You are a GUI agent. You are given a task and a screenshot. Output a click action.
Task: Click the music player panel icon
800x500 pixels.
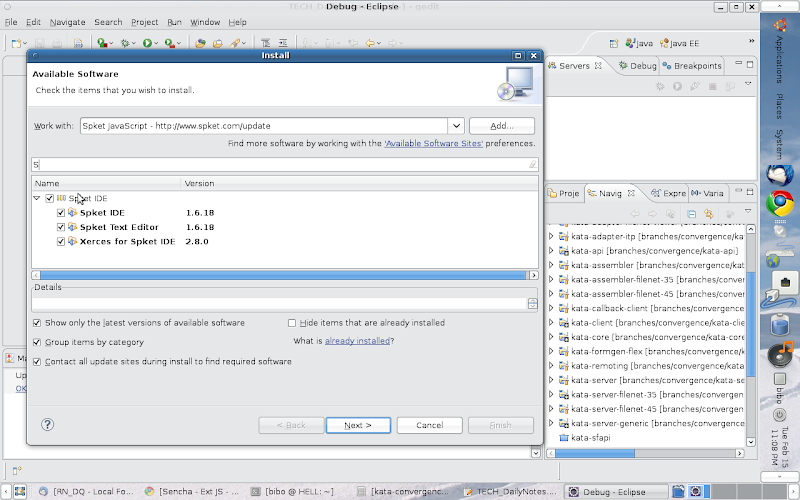[780, 354]
